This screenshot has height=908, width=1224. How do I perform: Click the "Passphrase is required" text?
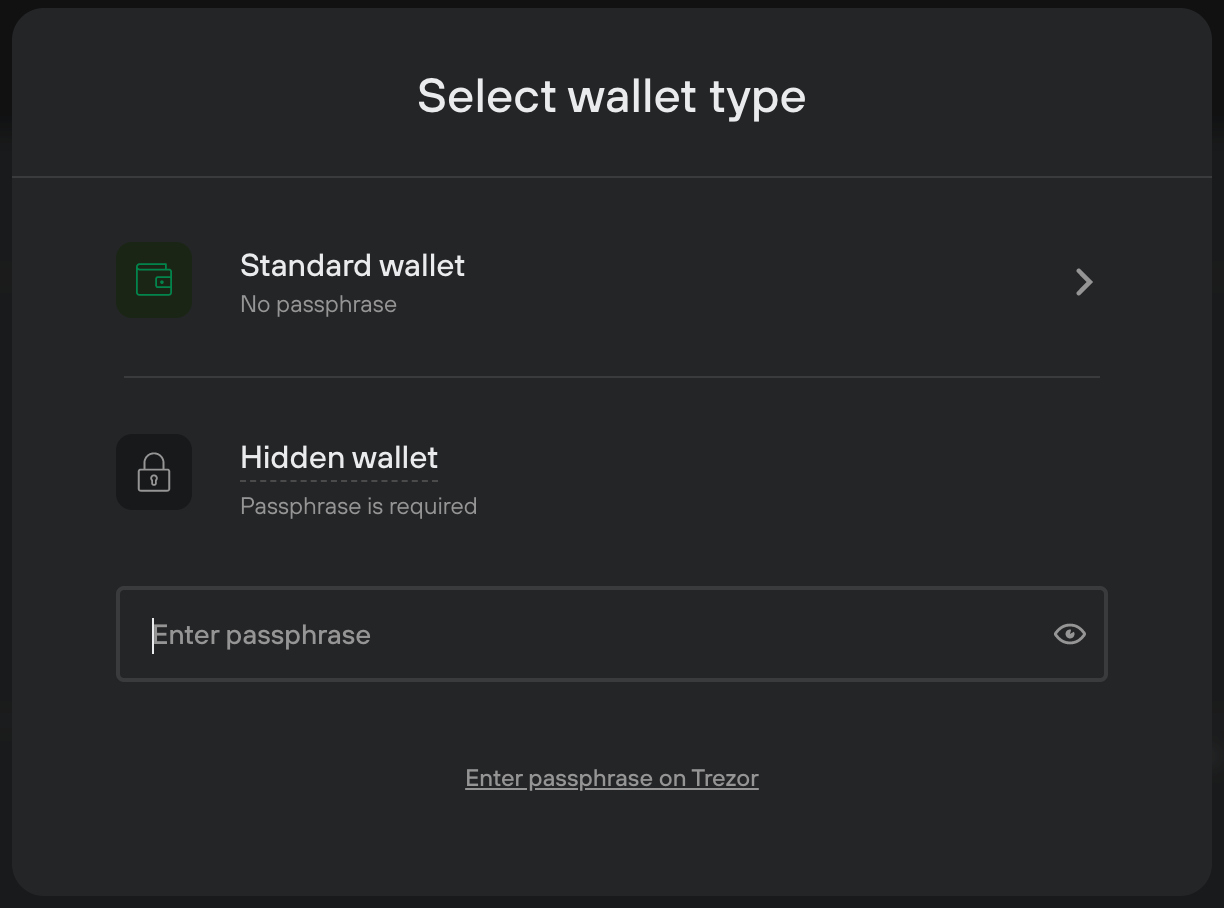358,507
